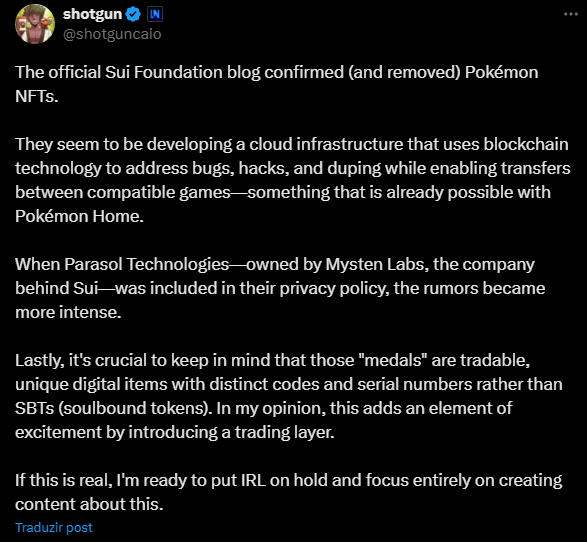Click paragraph starting "The official Sui Foundation"
Image resolution: width=587 pixels, height=542 pixels.
point(277,84)
